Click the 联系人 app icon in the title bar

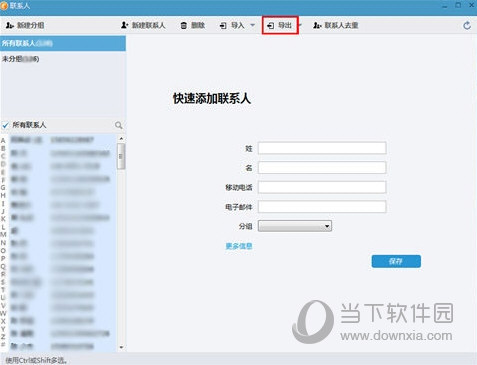point(4,6)
